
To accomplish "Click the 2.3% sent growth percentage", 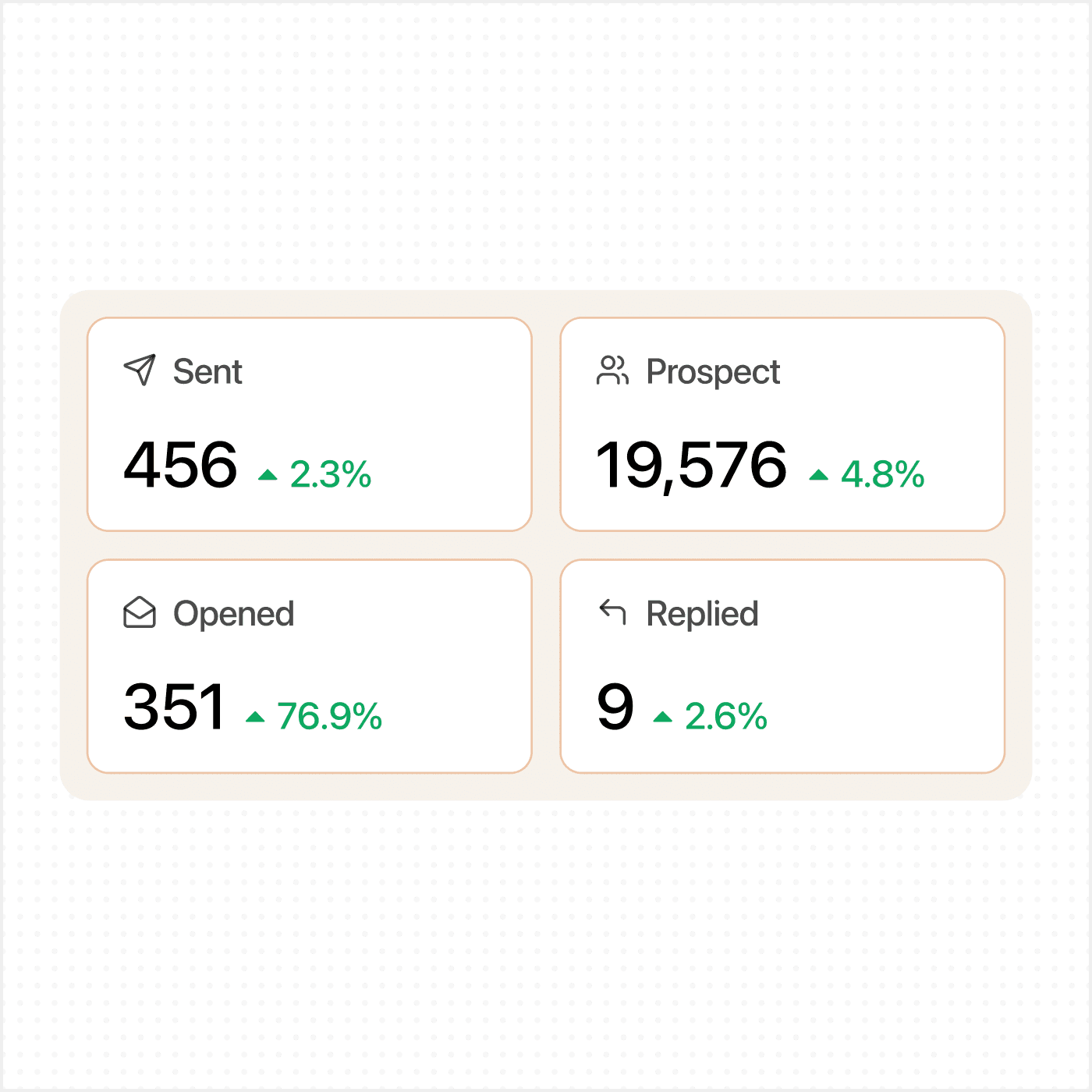I will pos(331,474).
